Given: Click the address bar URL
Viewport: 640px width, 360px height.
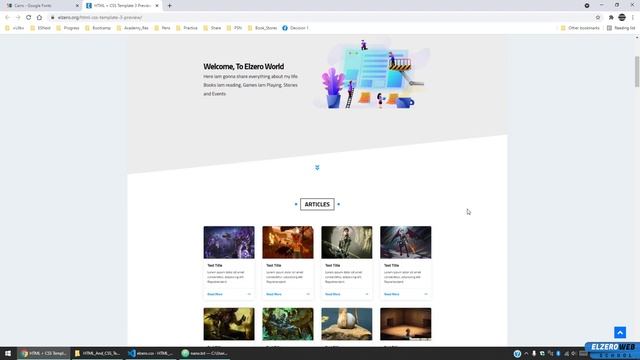Looking at the screenshot, I should pos(100,18).
